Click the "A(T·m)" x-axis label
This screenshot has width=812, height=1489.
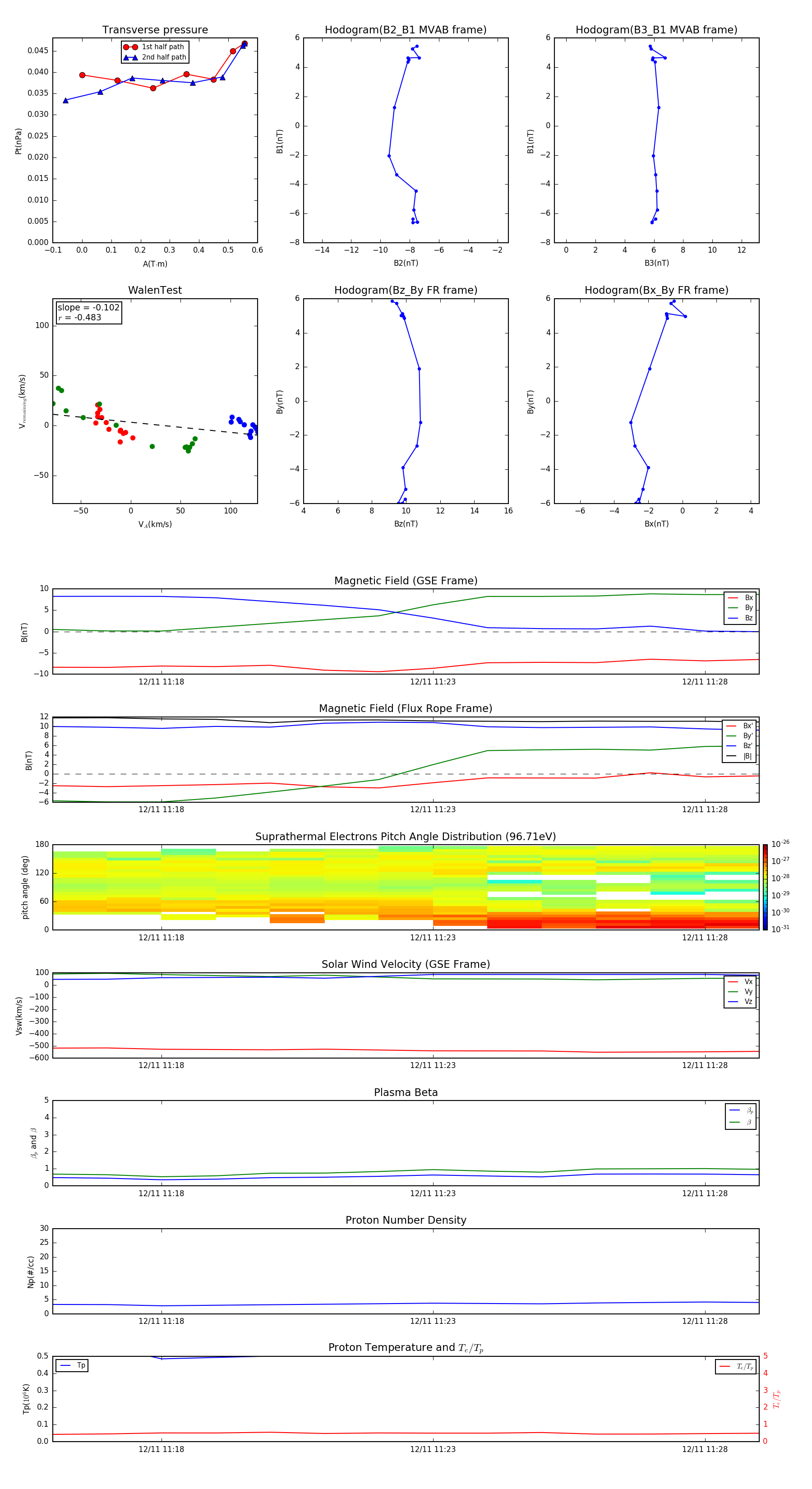(x=155, y=264)
